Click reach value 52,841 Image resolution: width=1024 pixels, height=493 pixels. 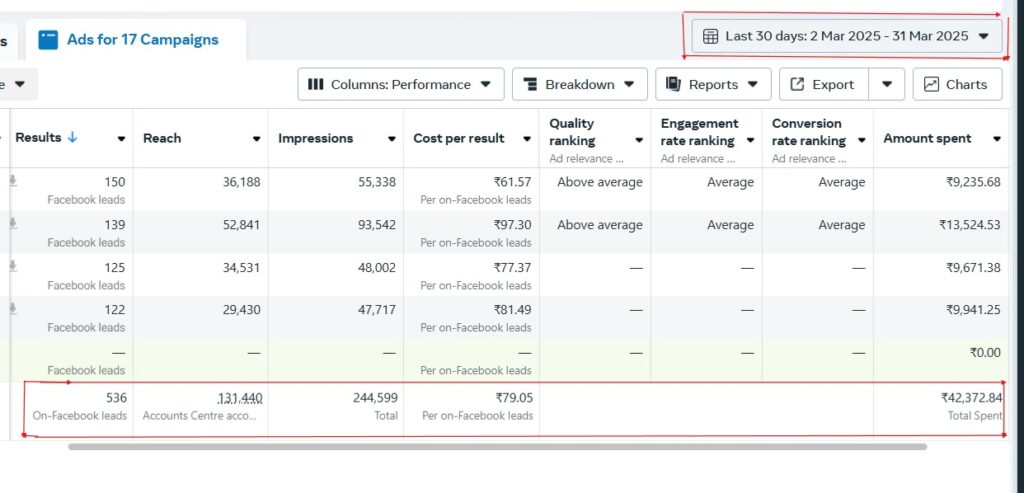[x=241, y=225]
